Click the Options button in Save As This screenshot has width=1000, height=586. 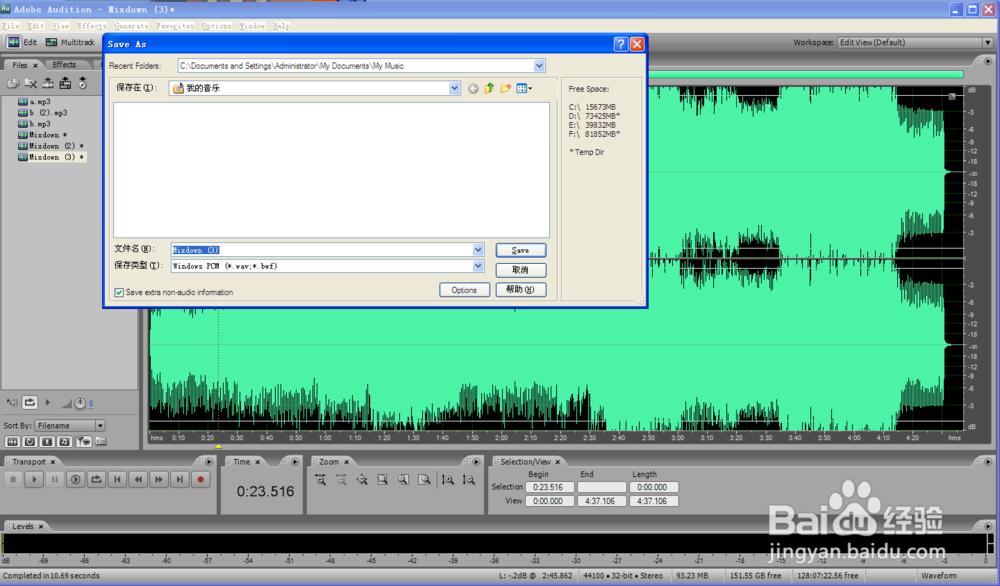(x=464, y=289)
